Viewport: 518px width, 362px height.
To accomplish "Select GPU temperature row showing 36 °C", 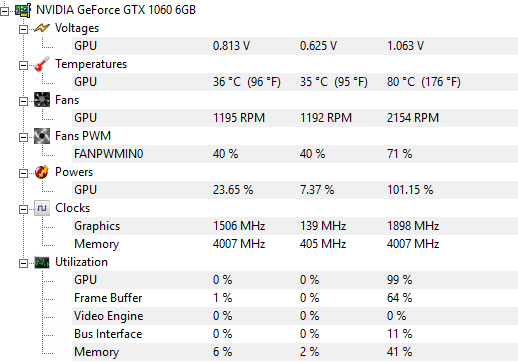I will (295, 82).
